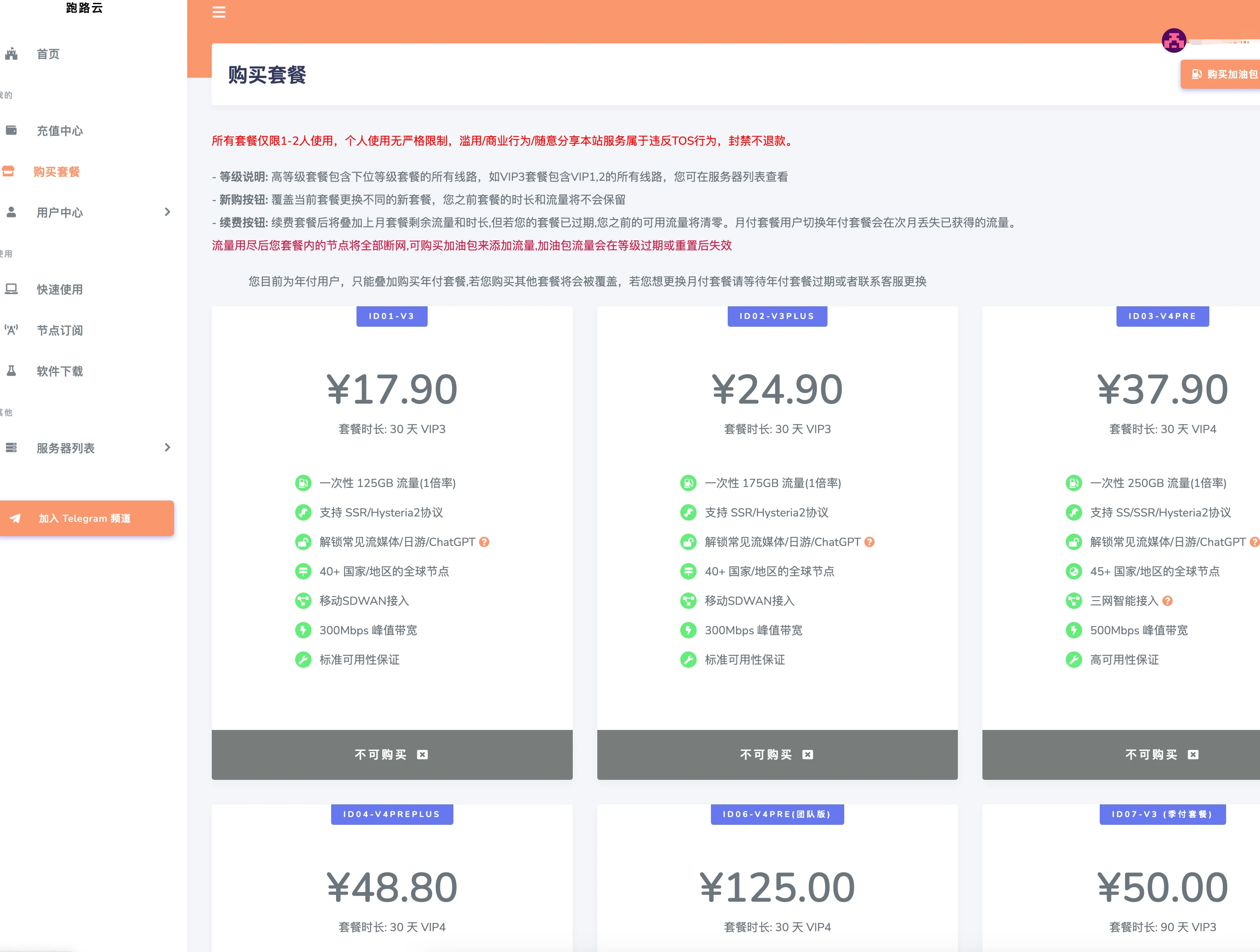The width and height of the screenshot is (1260, 952).
Task: Click the Telegram paper plane icon
Action: click(x=16, y=519)
